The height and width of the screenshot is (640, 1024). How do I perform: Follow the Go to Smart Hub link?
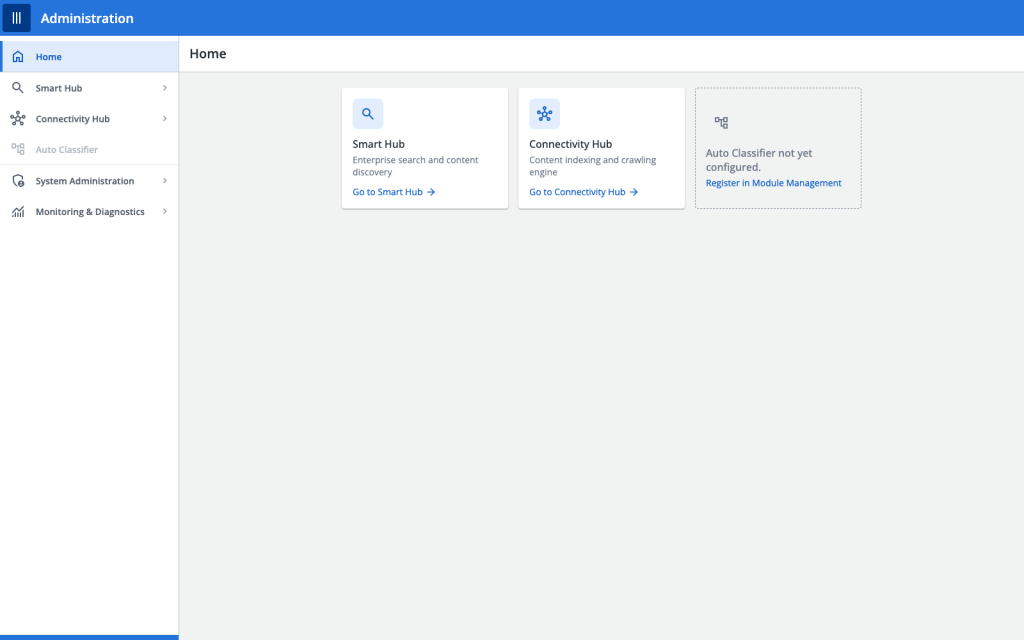(394, 192)
